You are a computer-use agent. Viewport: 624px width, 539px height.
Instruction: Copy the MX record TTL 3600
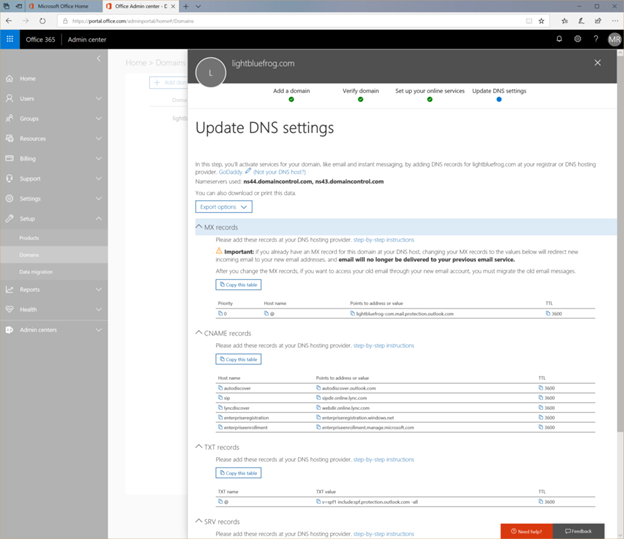[x=548, y=313]
